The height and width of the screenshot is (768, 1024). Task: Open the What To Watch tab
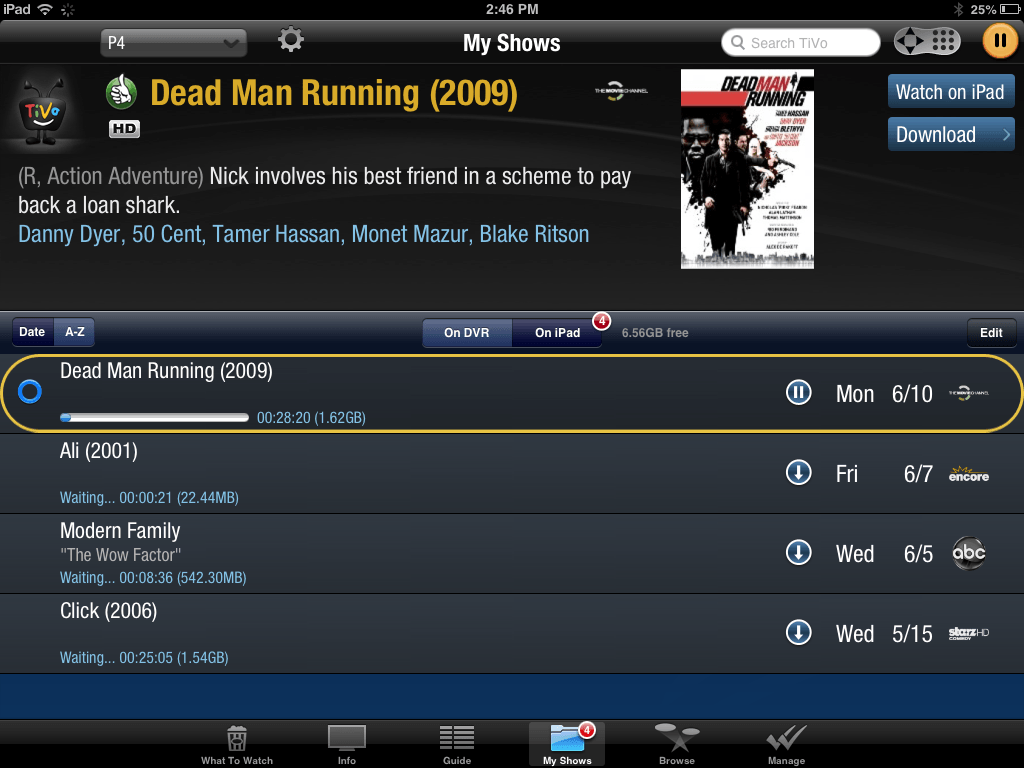click(237, 745)
